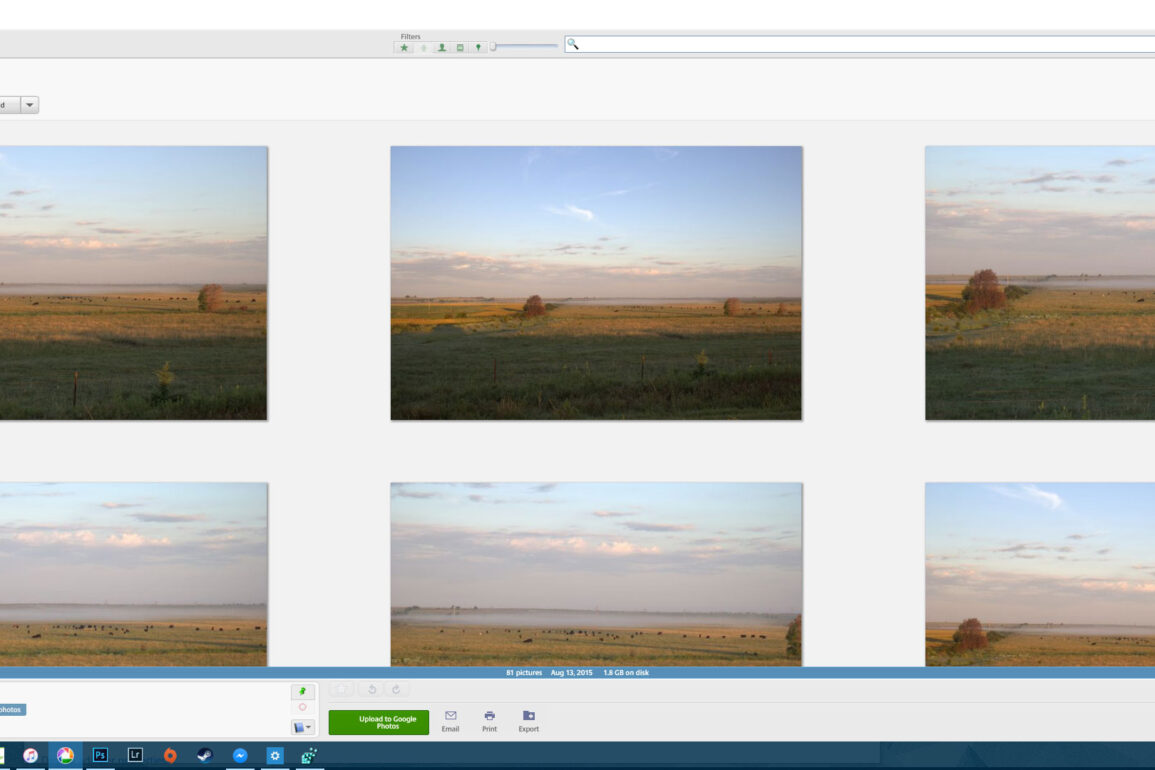Filter photos by geotag
This screenshot has width=1155, height=770.
pos(477,46)
